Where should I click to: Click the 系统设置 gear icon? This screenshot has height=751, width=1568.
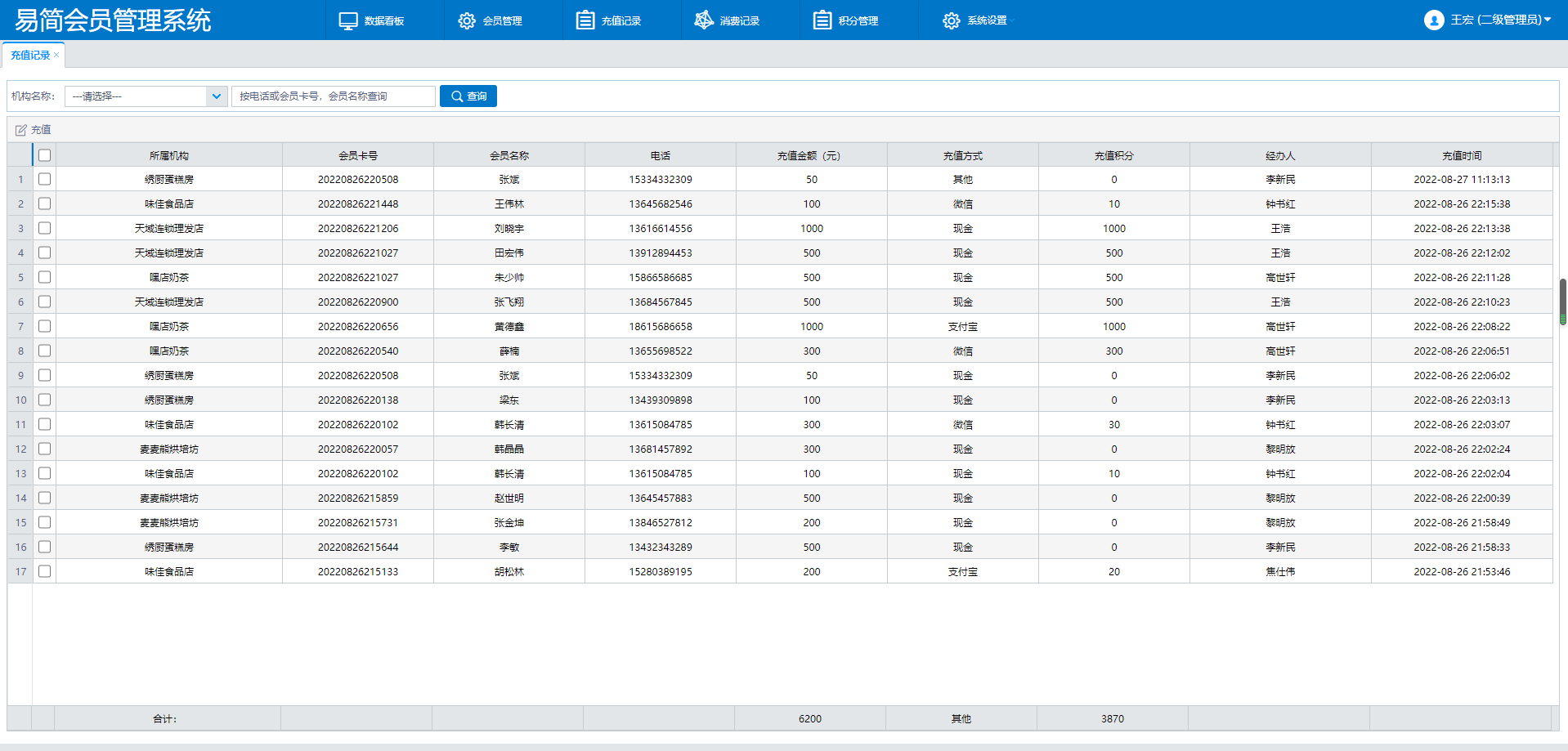[951, 20]
